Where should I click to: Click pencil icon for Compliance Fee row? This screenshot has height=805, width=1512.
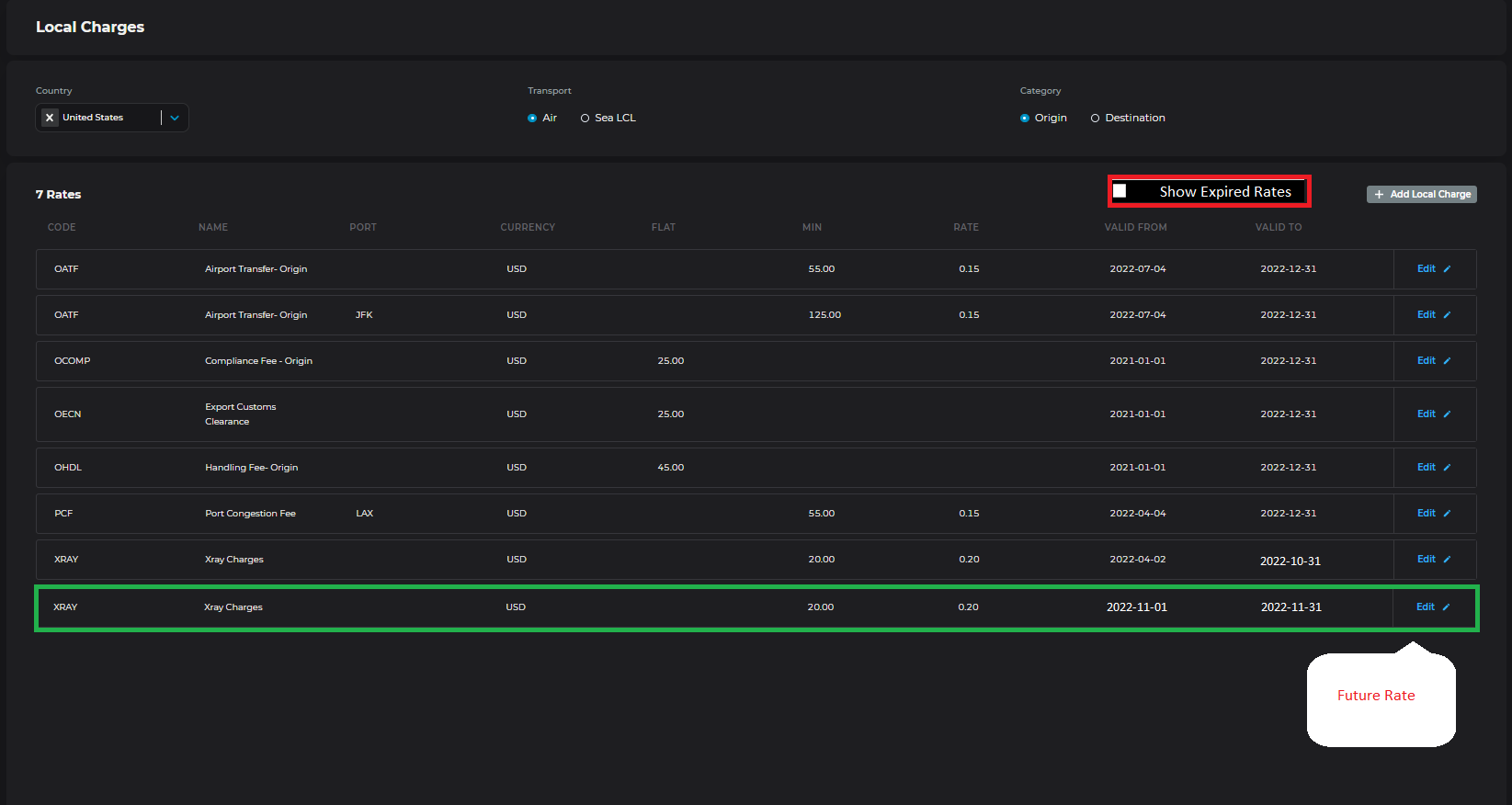tap(1447, 361)
